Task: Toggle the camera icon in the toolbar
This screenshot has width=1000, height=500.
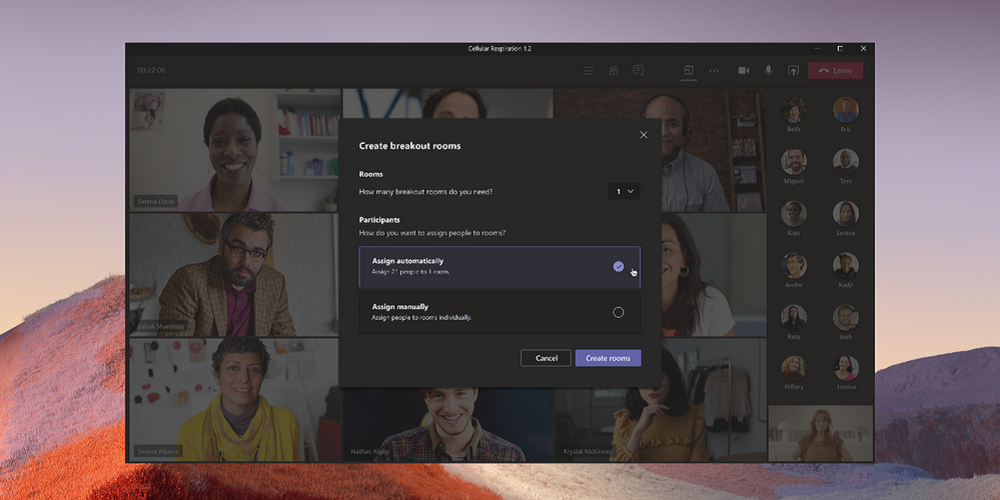Action: pos(744,71)
